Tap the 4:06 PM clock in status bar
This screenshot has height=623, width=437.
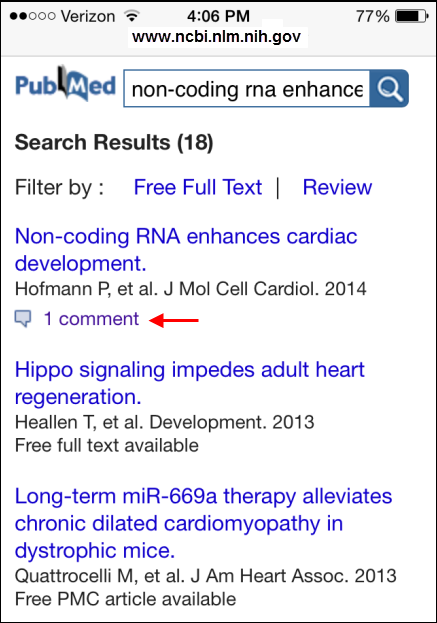(218, 16)
